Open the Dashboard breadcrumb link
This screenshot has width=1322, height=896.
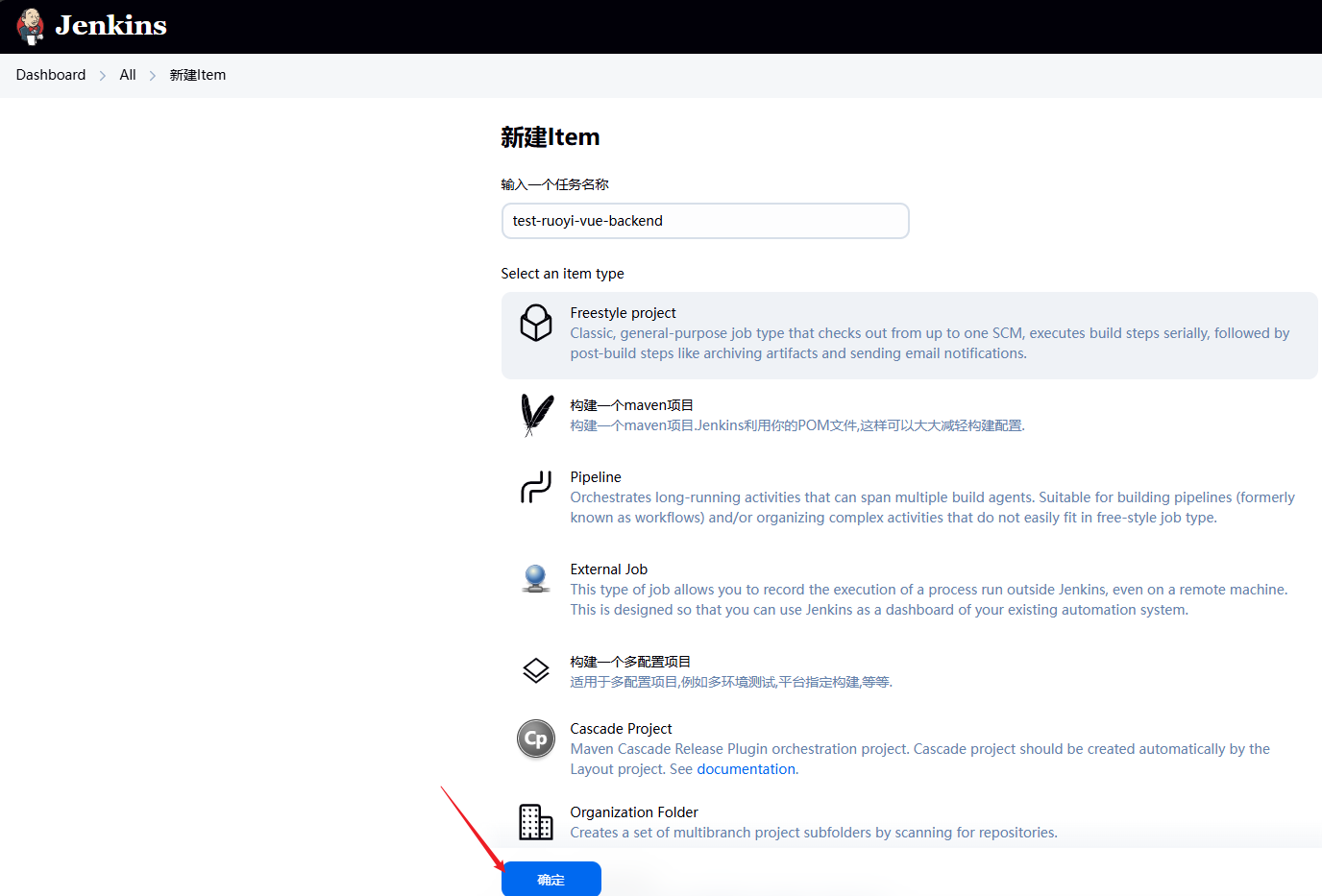pos(51,75)
